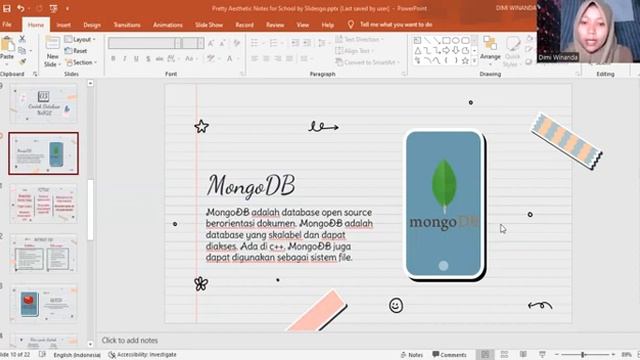Select the rectangle shape in Shapes gallery
Image resolution: width=640 pixels, height=360 pixels.
[x=446, y=40]
